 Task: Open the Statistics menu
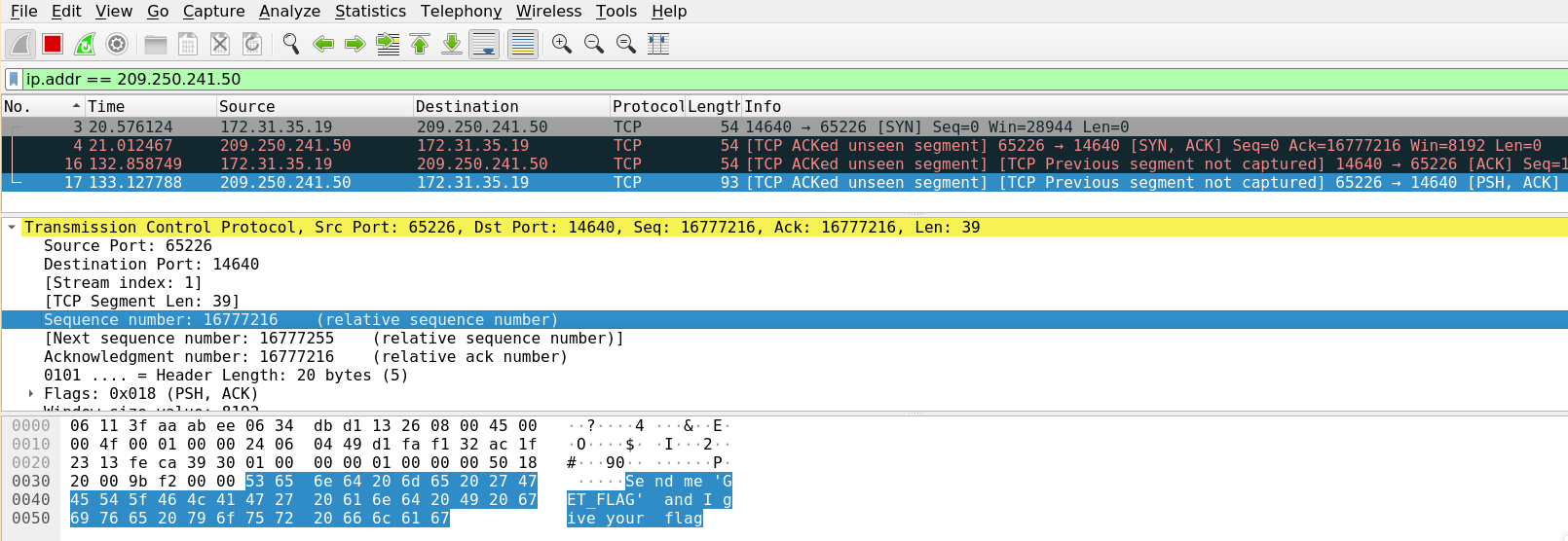pos(370,11)
